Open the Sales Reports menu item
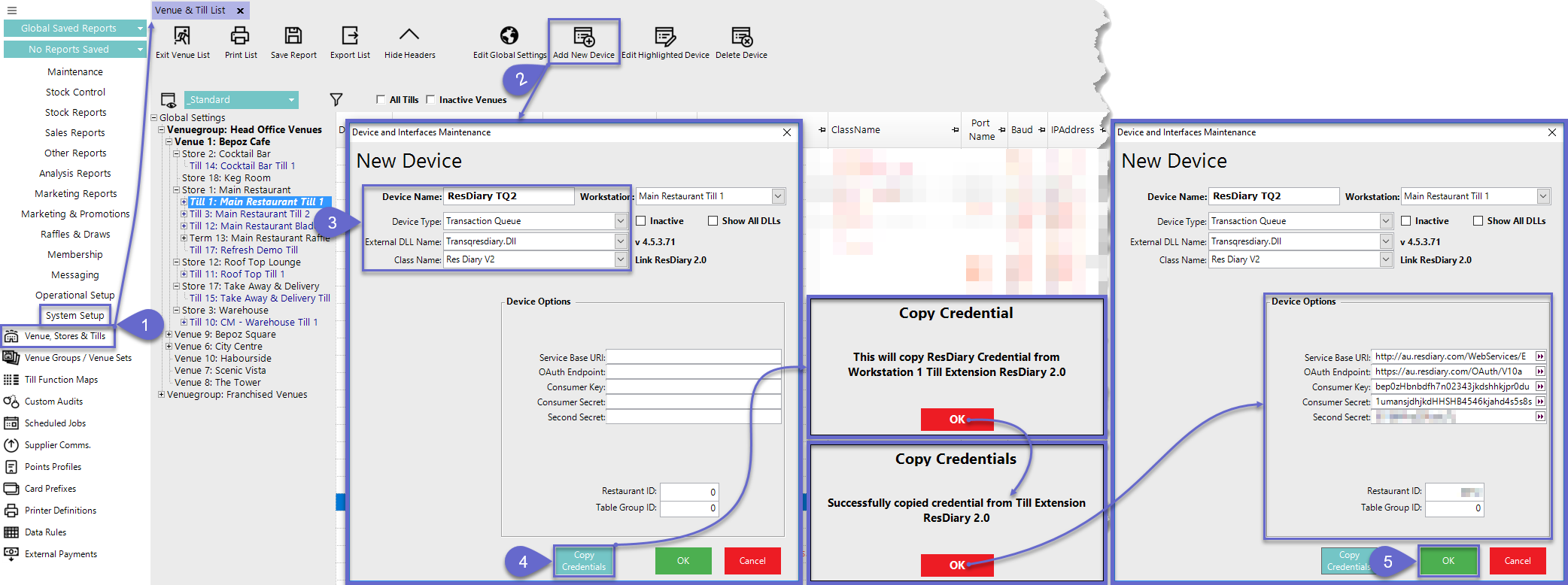The height and width of the screenshot is (585, 1568). tap(75, 133)
